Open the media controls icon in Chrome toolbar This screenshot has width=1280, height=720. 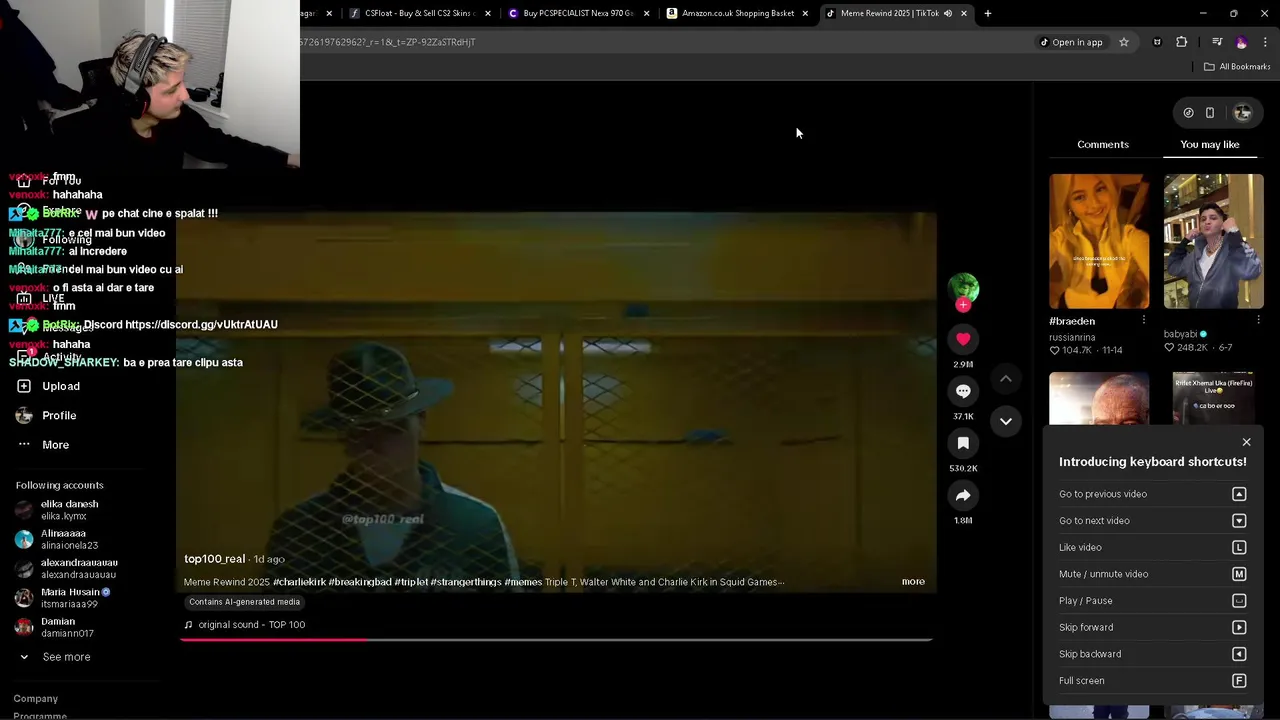[x=1217, y=42]
